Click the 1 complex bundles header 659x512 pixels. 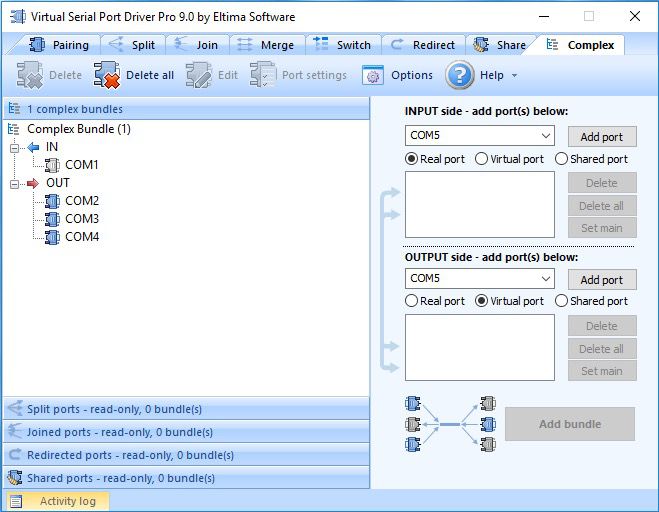[x=186, y=109]
